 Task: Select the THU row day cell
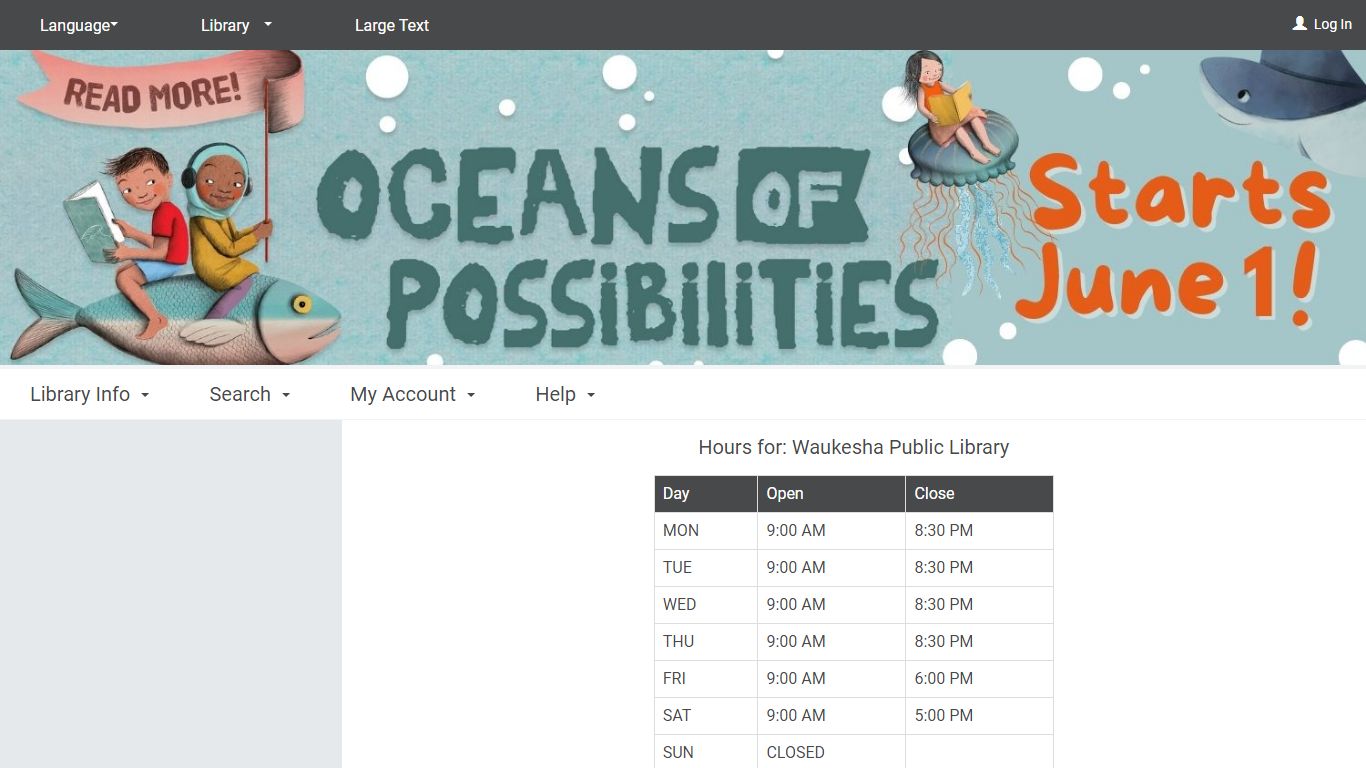[706, 642]
